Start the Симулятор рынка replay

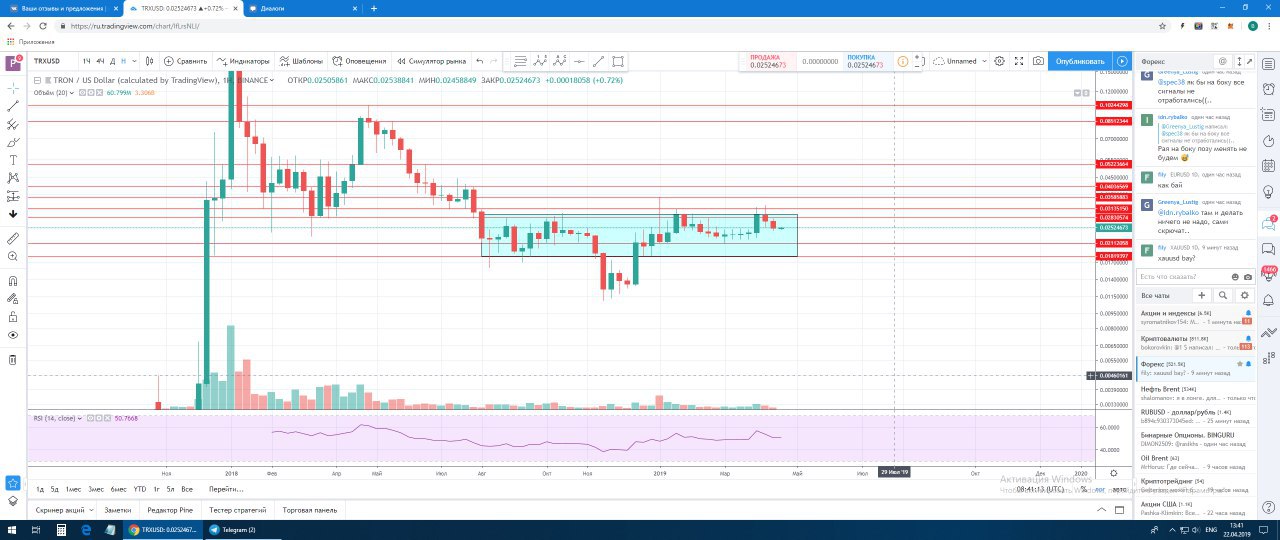431,61
